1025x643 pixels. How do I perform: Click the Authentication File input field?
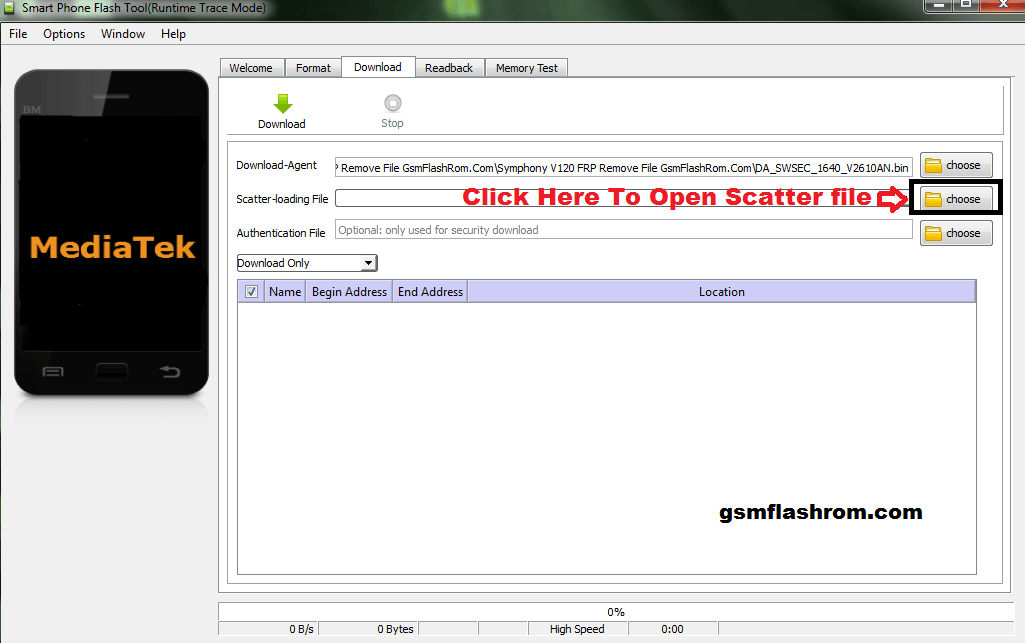click(x=624, y=230)
